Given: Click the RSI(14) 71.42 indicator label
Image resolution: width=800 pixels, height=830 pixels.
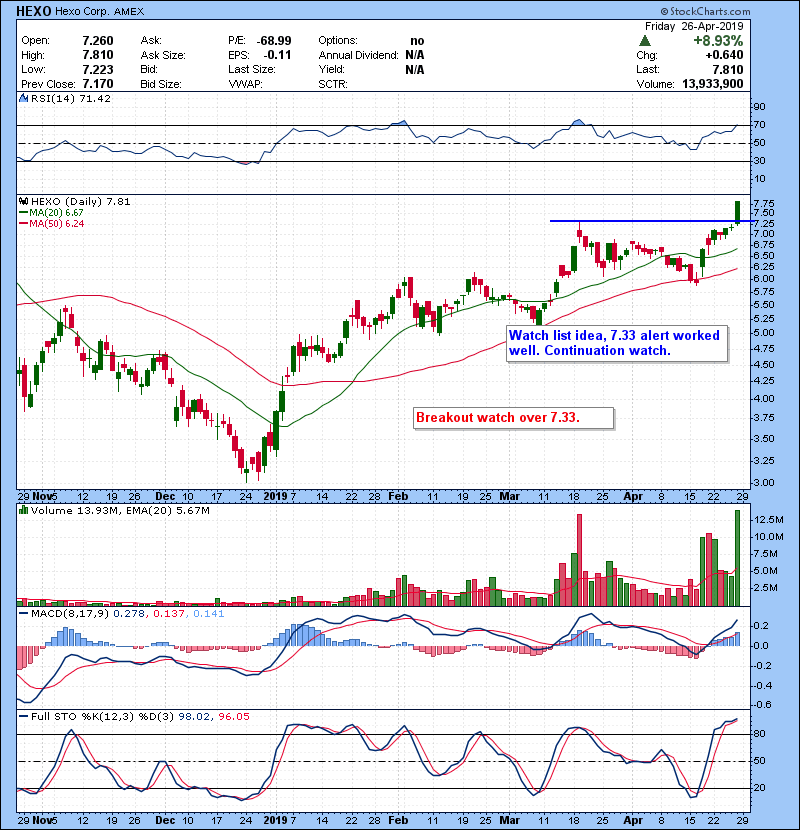Looking at the screenshot, I should [x=71, y=98].
